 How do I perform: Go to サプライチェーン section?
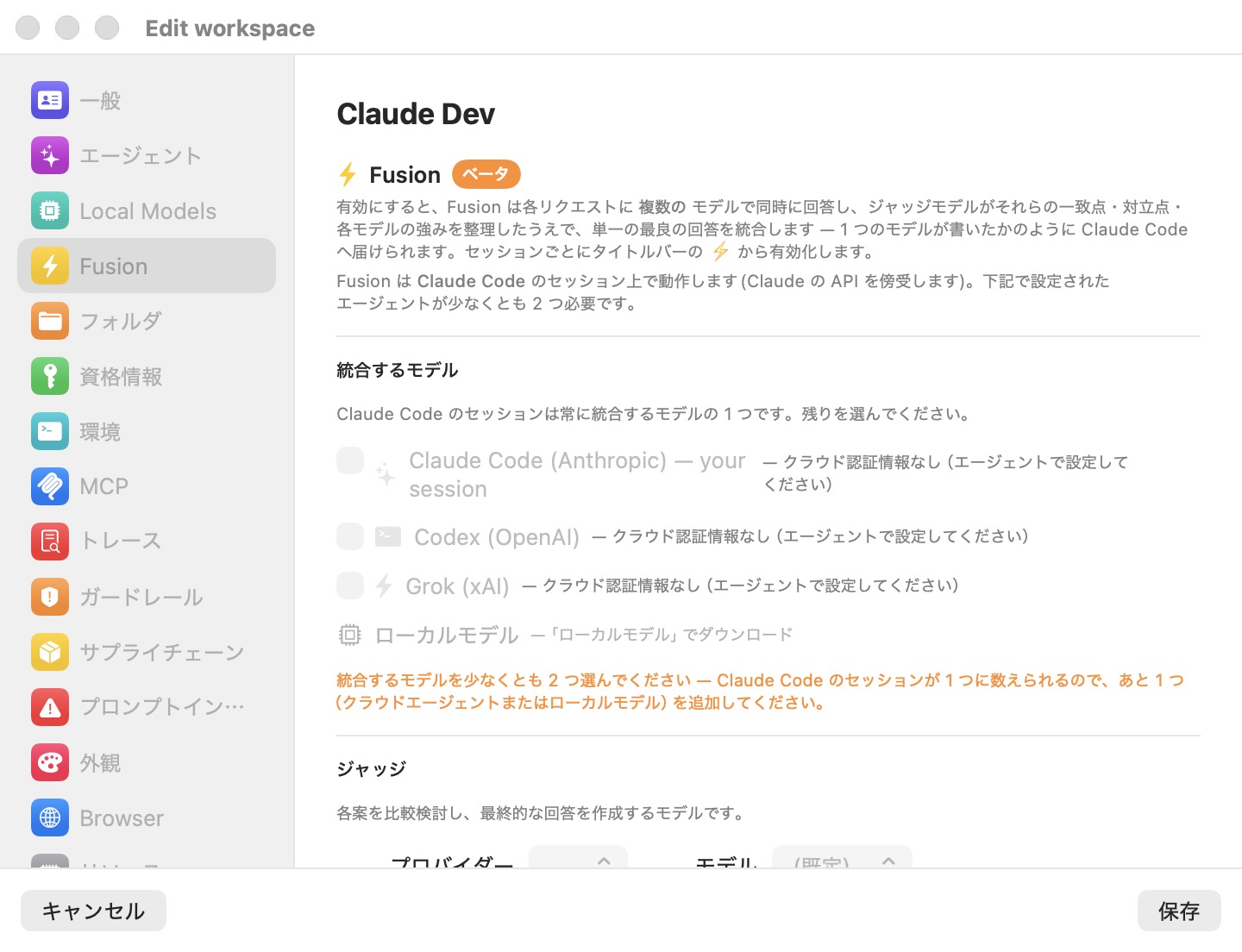(147, 652)
